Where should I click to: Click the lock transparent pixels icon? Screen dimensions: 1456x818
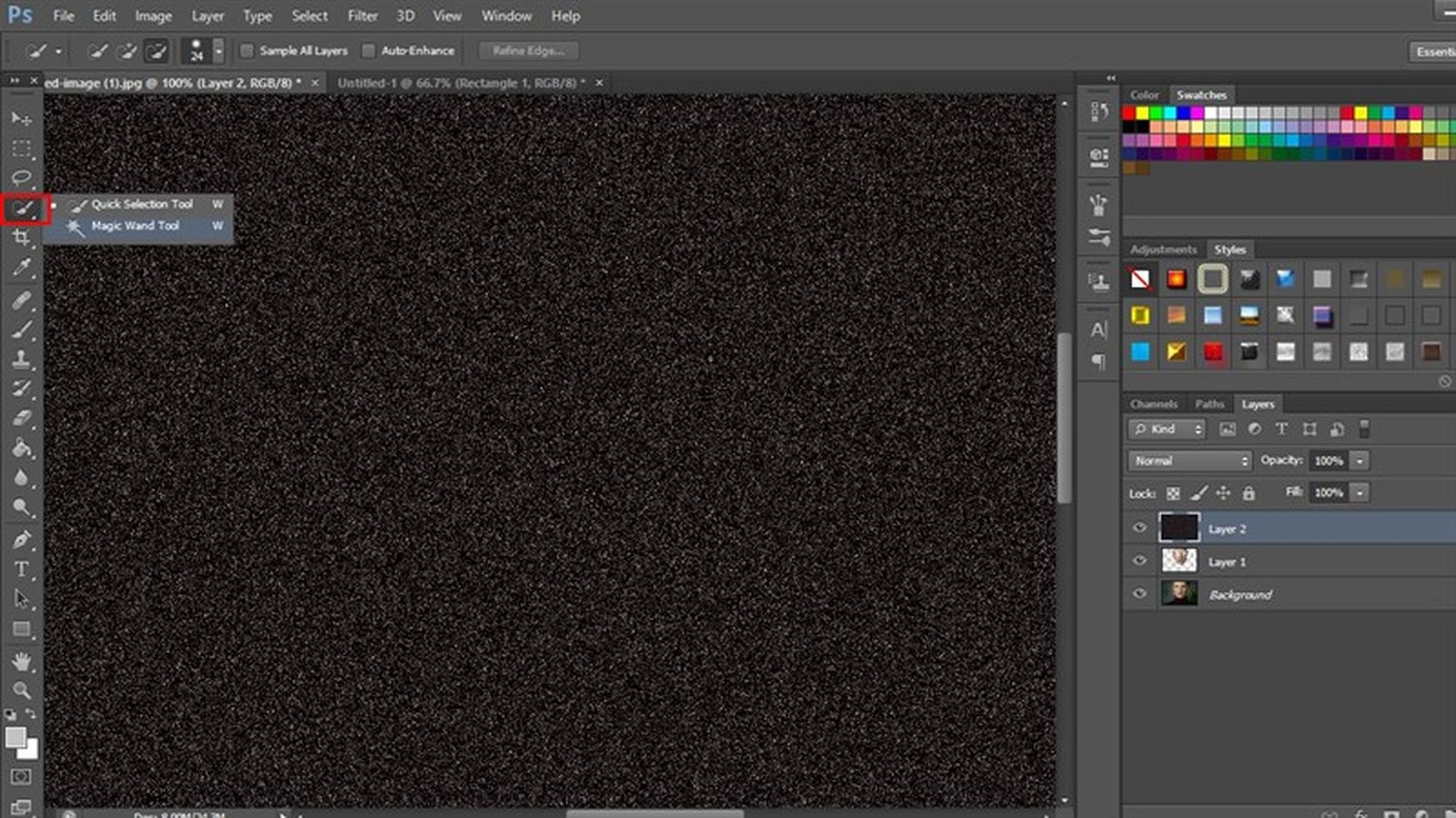(1173, 494)
